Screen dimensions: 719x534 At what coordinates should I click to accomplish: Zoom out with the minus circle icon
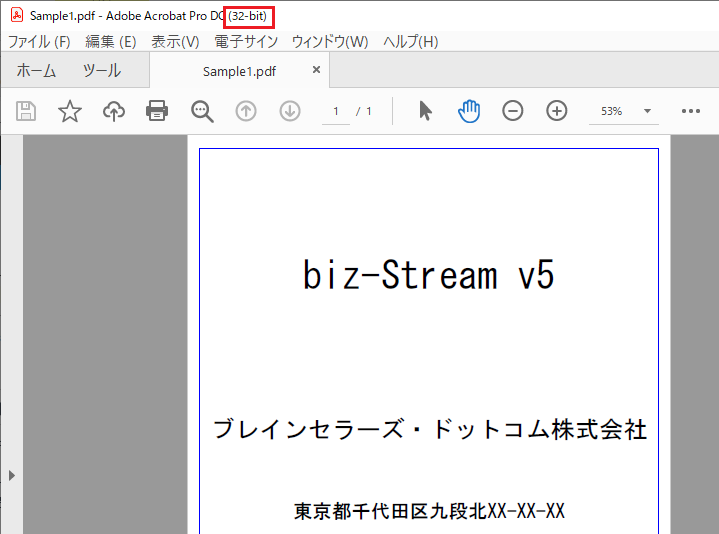tap(513, 111)
